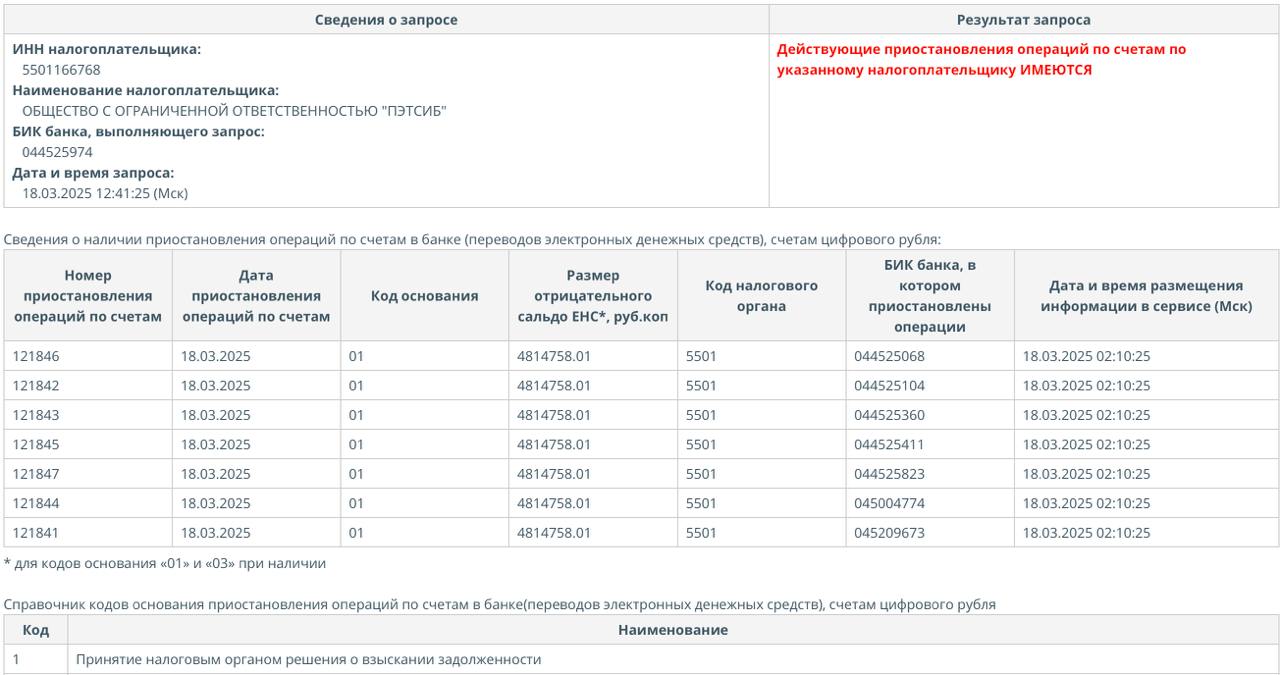
Task: Click "Код налогового органа" column header
Action: (x=761, y=296)
